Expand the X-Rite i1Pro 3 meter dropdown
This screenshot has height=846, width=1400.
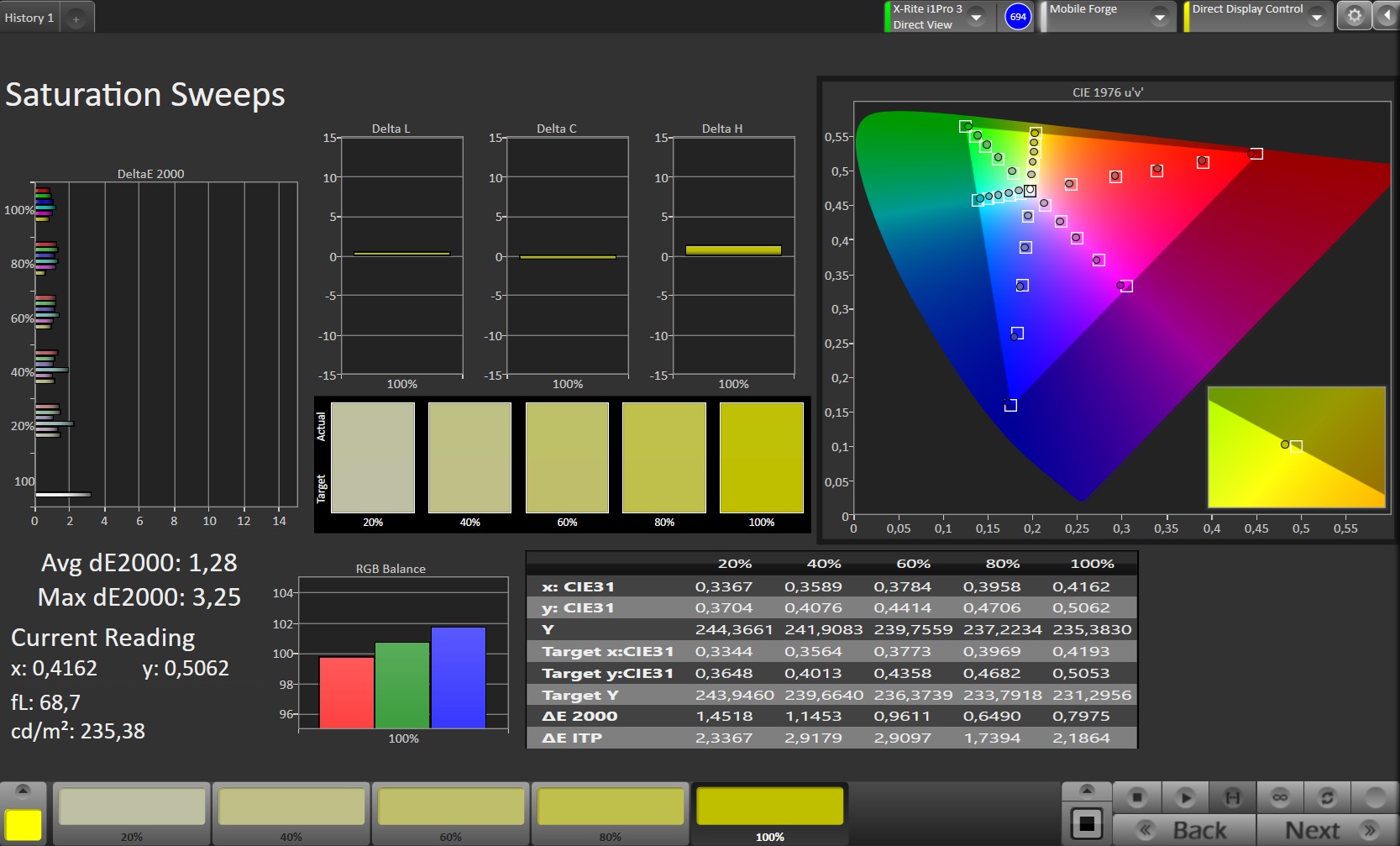pyautogui.click(x=977, y=17)
